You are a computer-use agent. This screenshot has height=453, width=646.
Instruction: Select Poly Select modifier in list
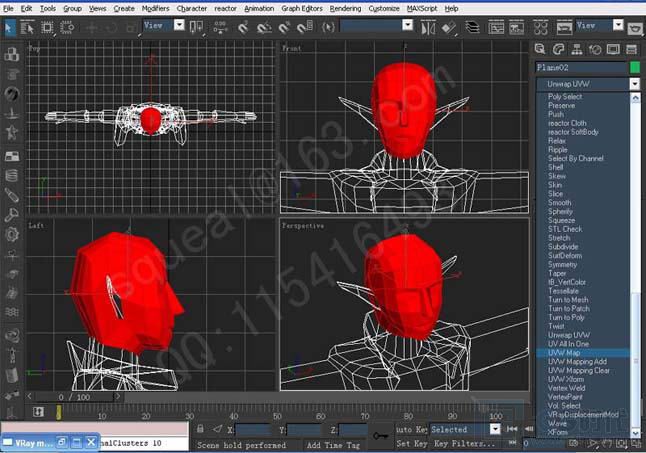coord(583,97)
